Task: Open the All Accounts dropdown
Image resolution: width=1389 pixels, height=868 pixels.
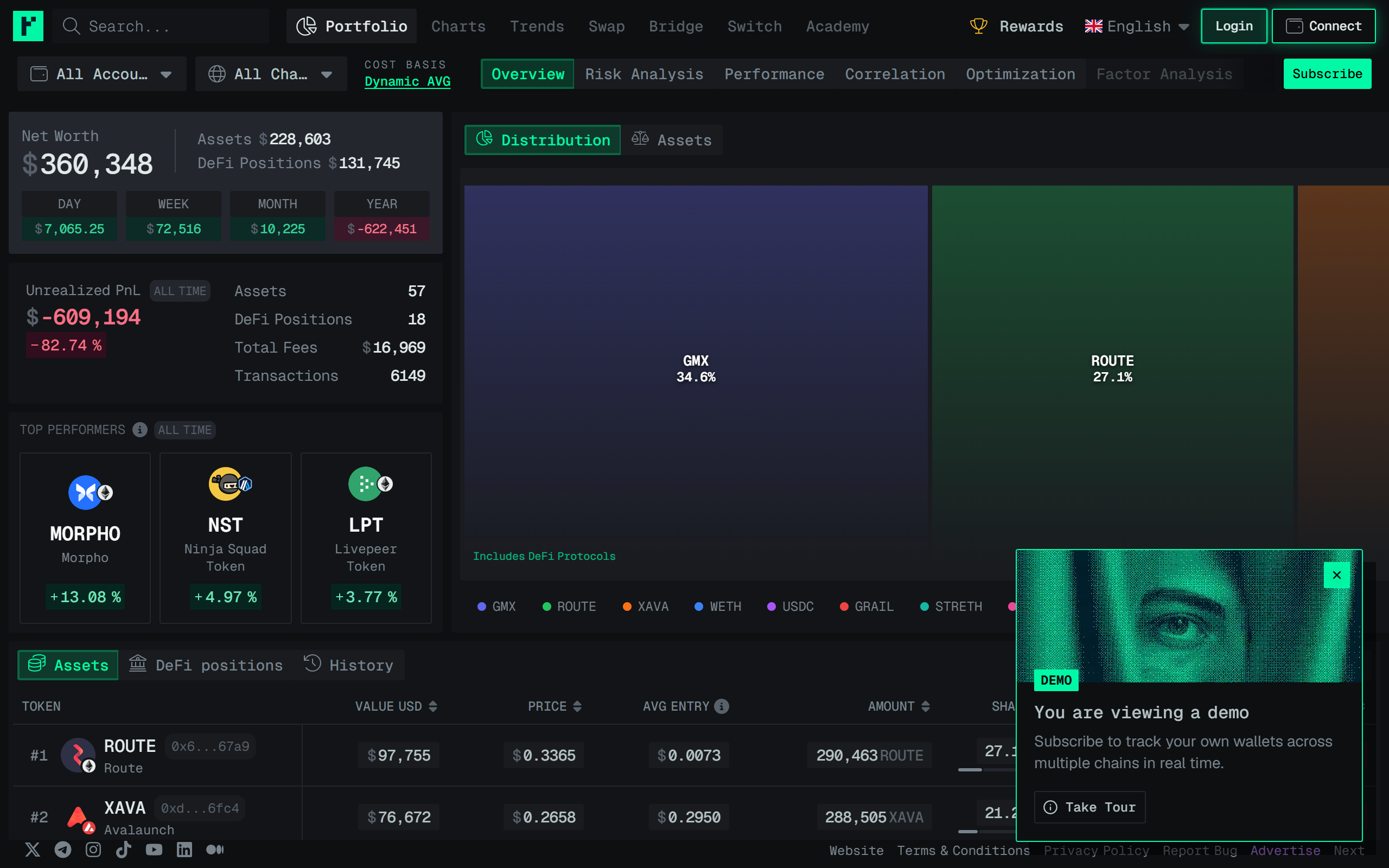Action: pyautogui.click(x=102, y=74)
